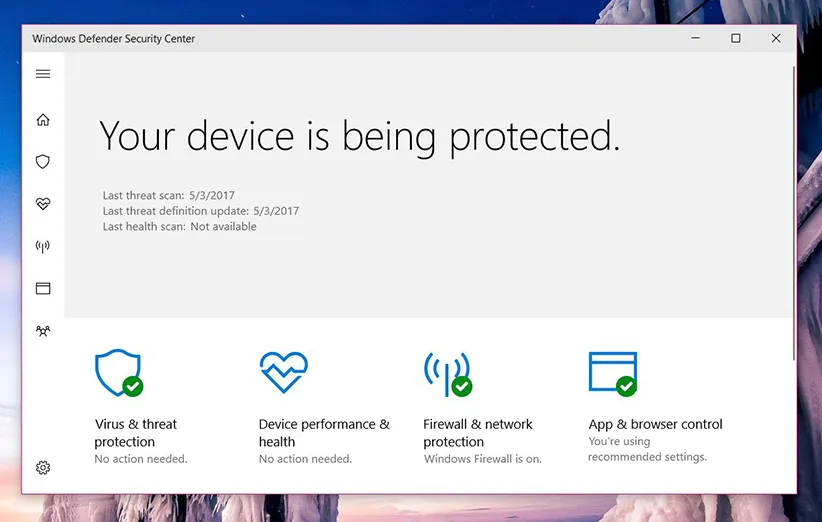822x522 pixels.
Task: Open the shield Virus protection sidebar icon
Action: (x=43, y=162)
